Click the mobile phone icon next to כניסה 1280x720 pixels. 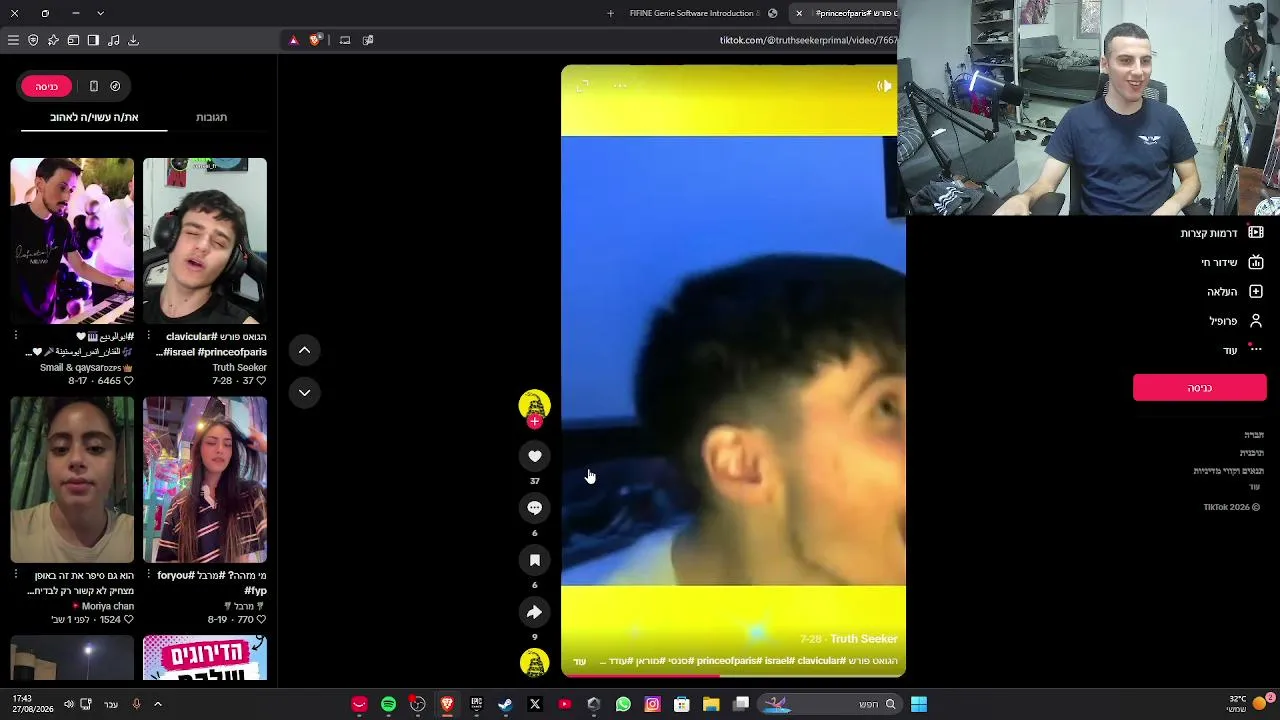pos(94,86)
